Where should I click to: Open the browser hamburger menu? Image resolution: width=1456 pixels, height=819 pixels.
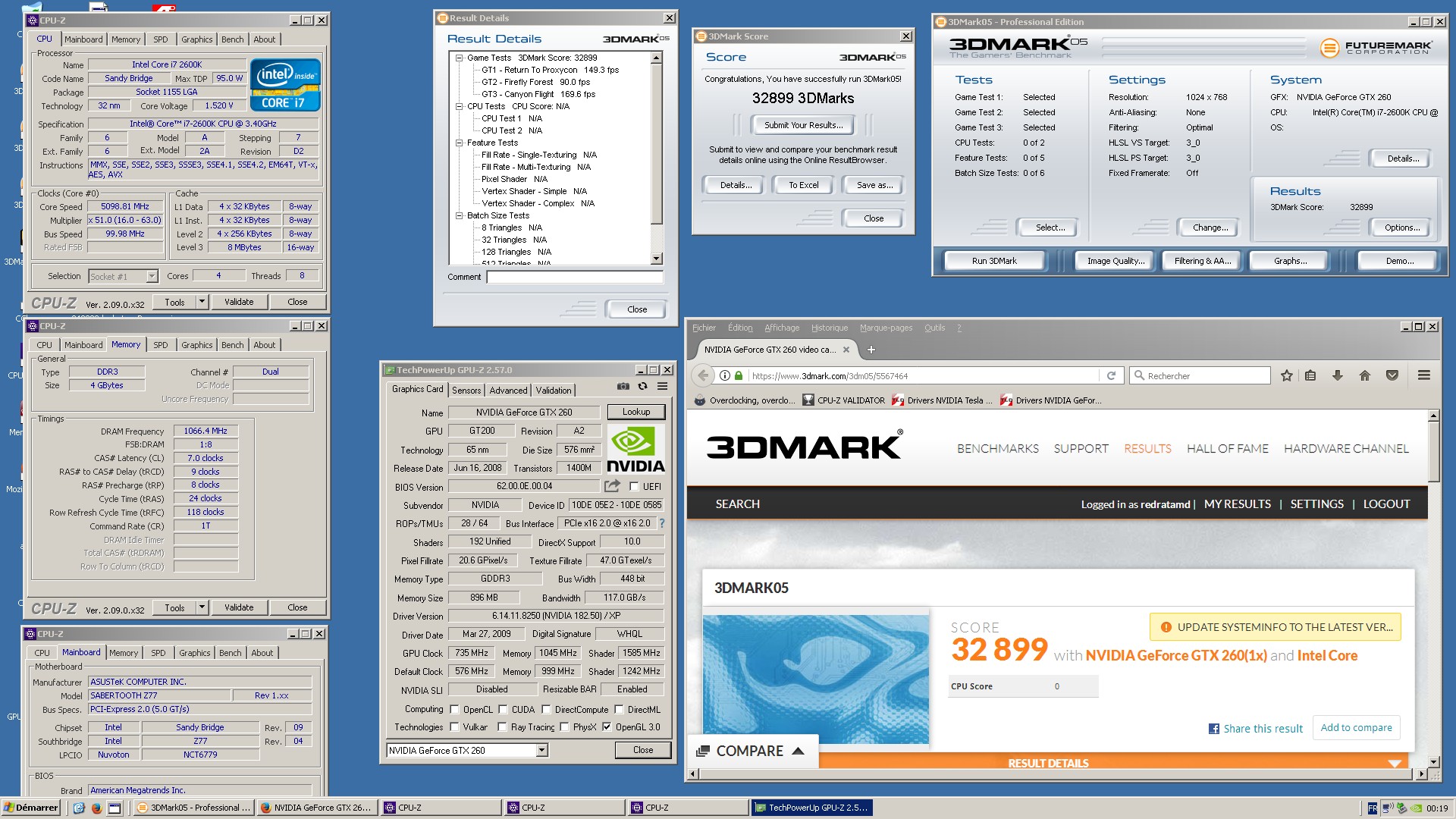point(1424,375)
